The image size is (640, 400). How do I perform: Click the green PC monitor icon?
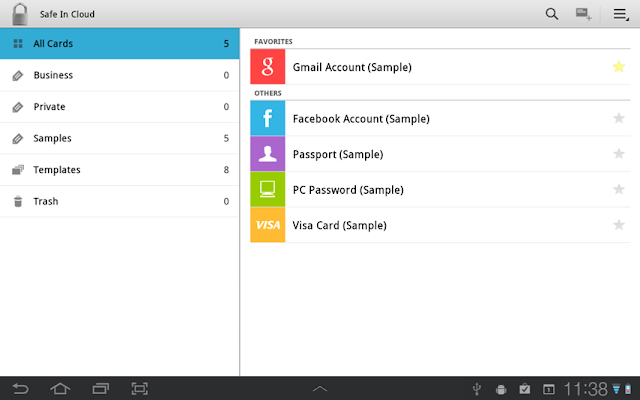coord(268,189)
